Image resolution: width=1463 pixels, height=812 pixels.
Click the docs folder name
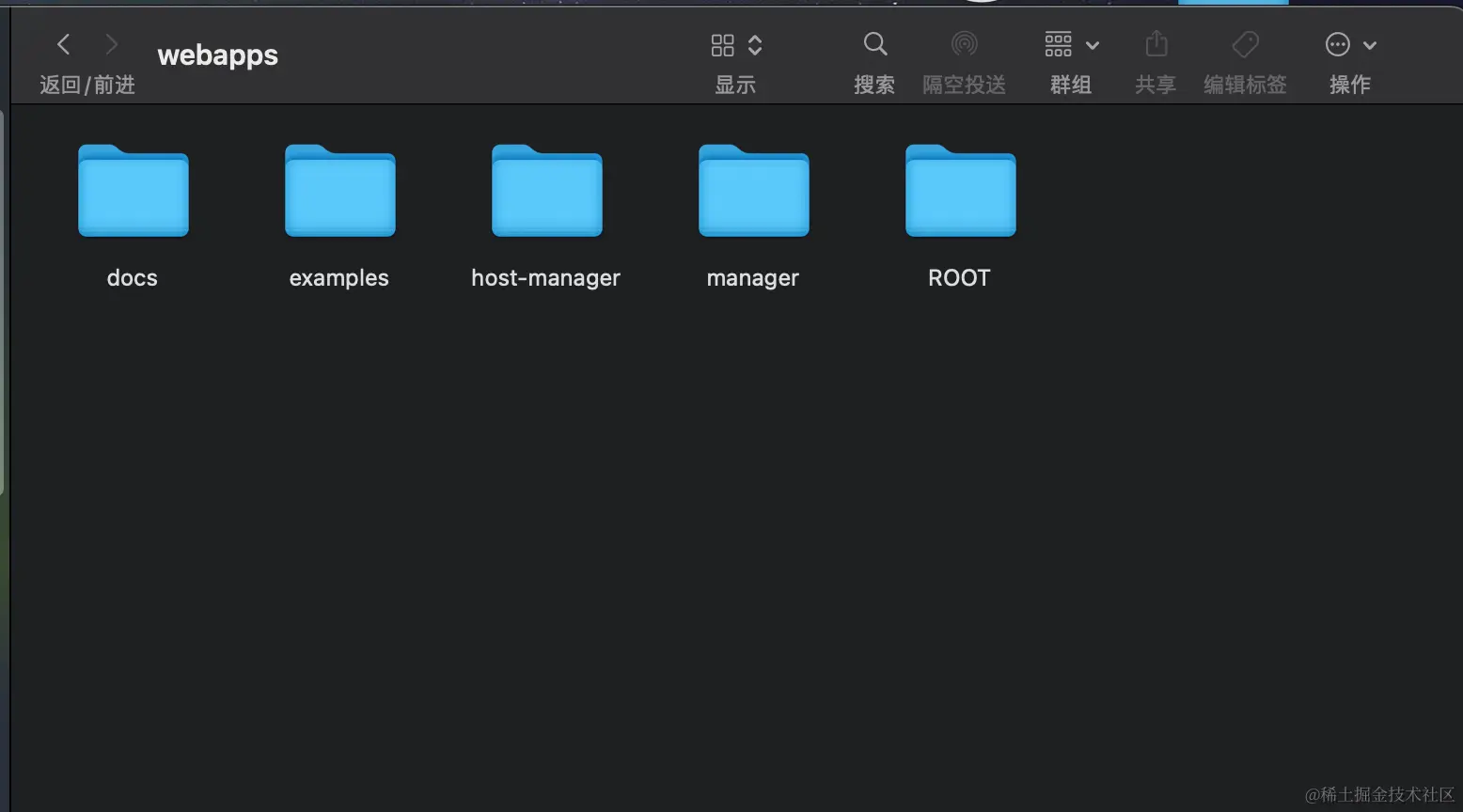point(133,278)
